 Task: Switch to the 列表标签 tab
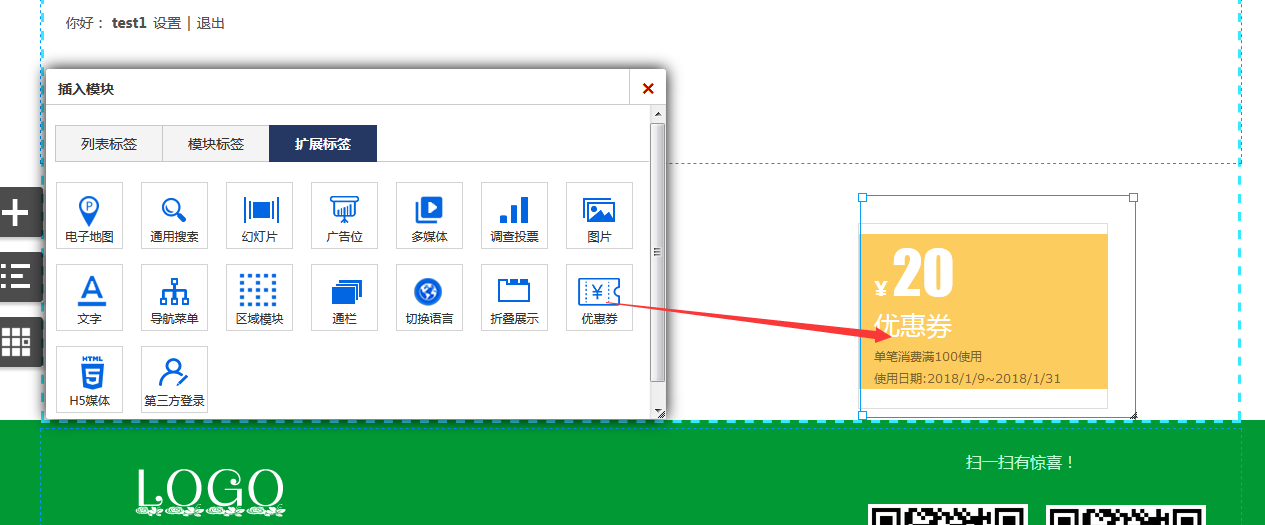click(109, 144)
